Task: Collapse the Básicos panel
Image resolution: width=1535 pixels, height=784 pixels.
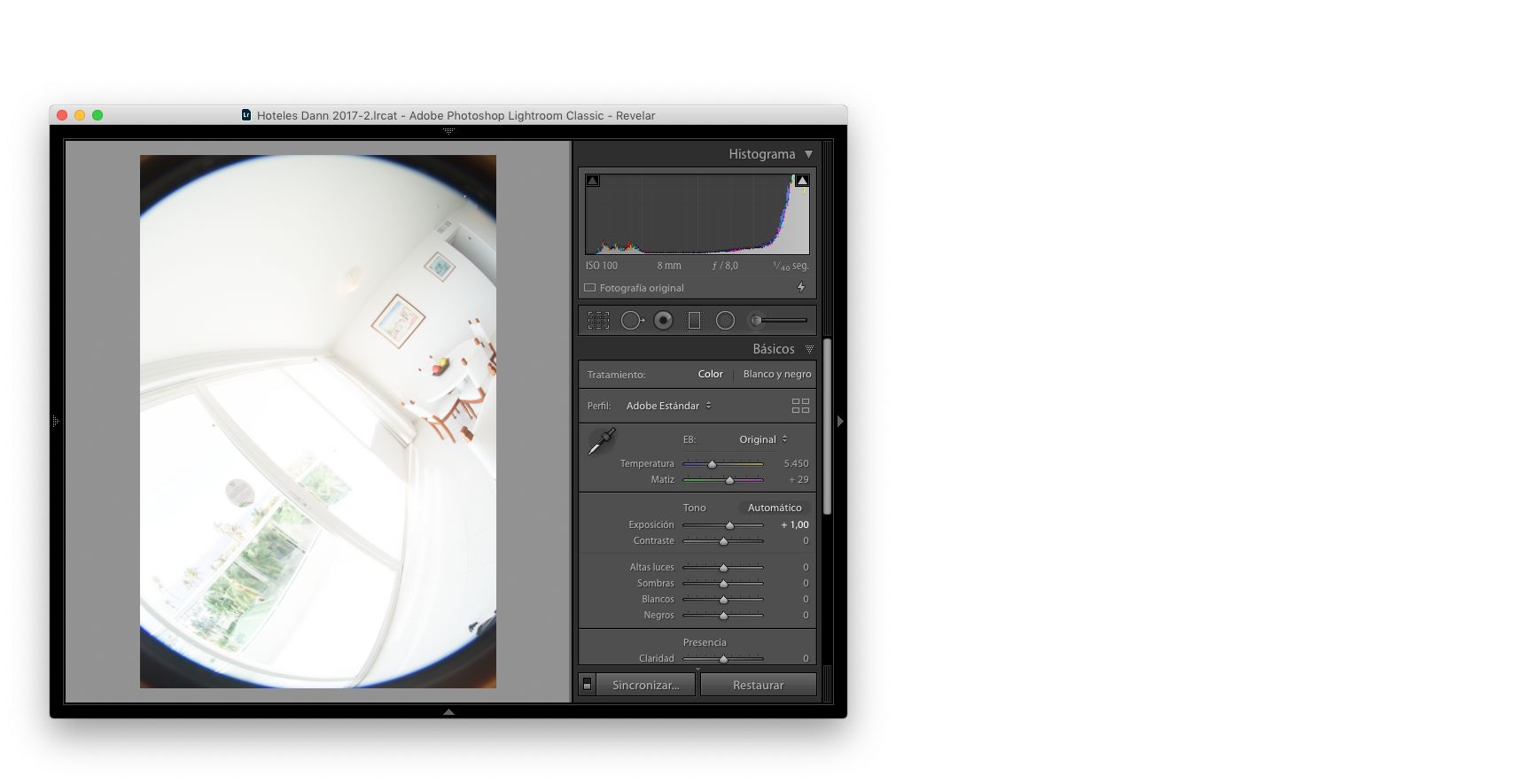Action: [x=808, y=349]
